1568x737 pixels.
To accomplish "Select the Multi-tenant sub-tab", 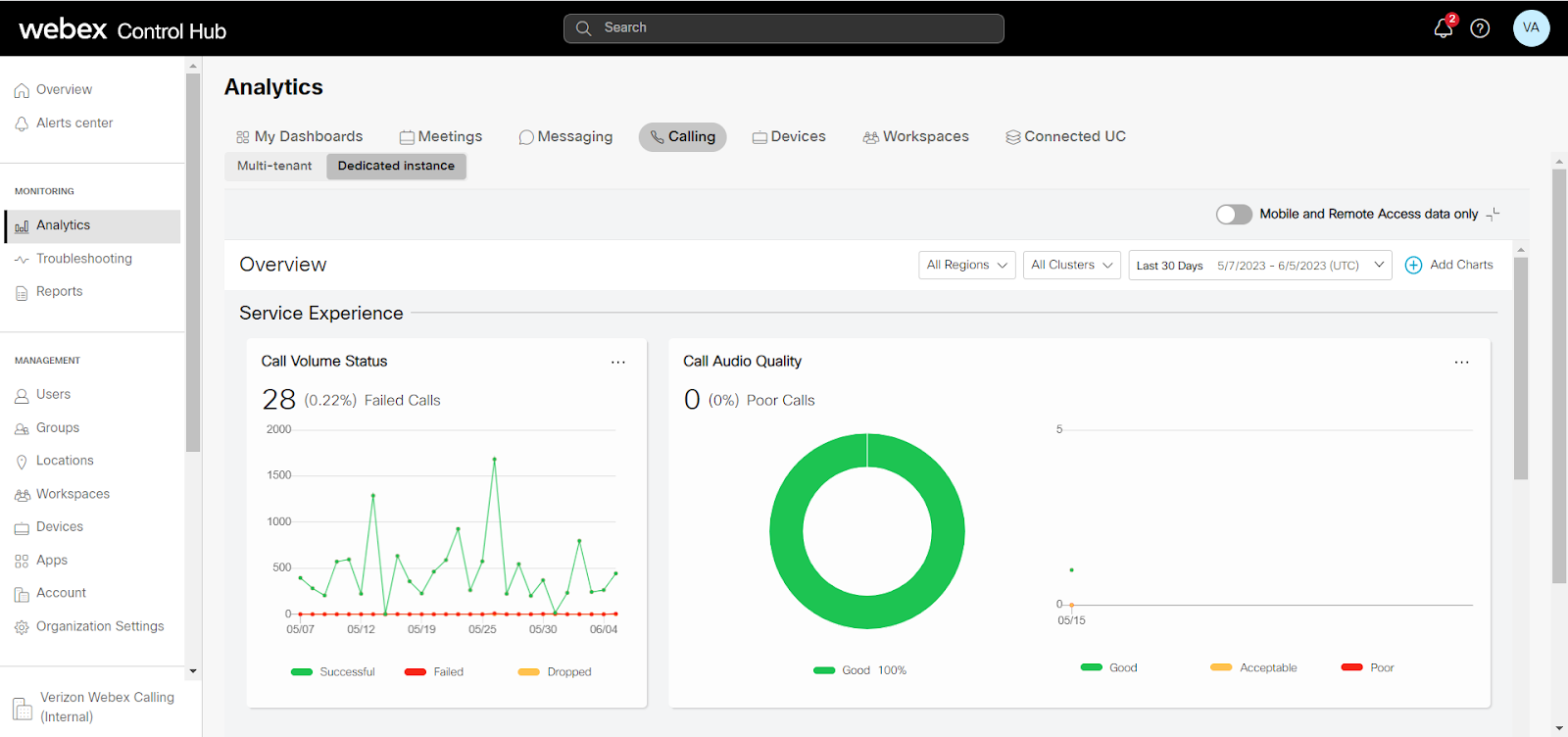I will click(274, 166).
